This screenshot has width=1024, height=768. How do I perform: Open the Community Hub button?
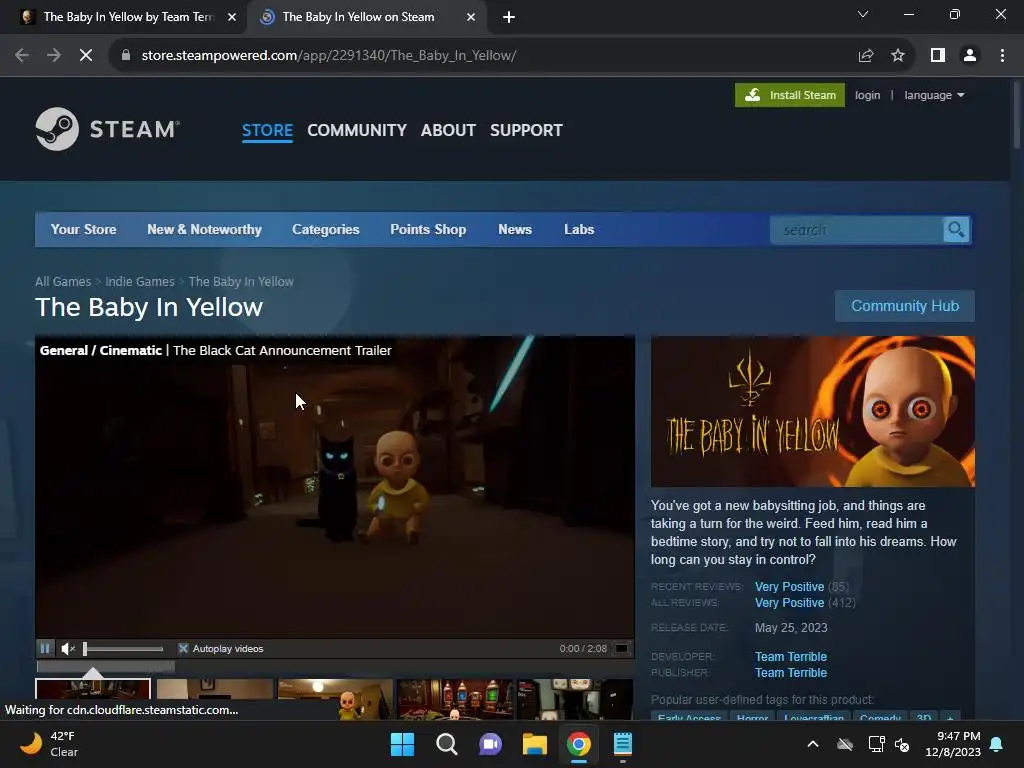click(904, 306)
